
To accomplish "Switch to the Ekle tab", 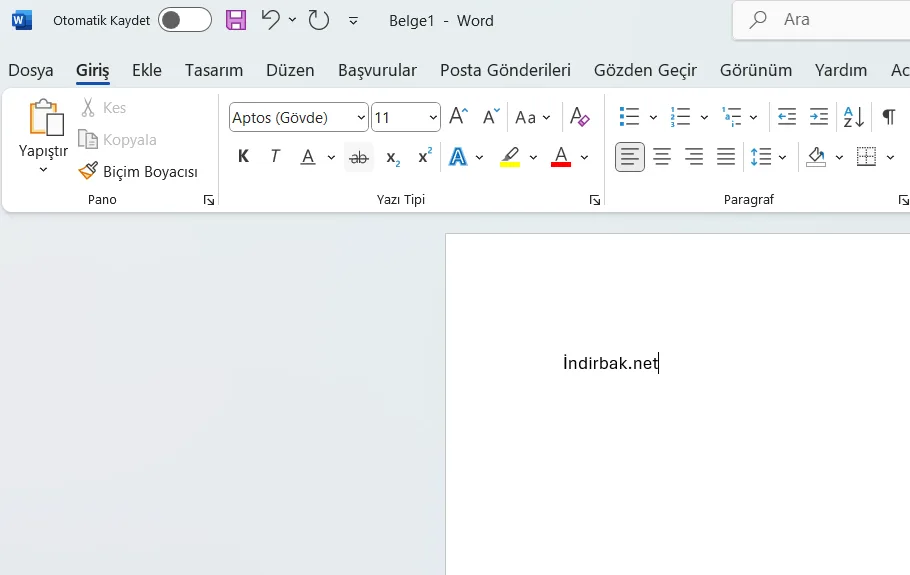I will (x=147, y=70).
